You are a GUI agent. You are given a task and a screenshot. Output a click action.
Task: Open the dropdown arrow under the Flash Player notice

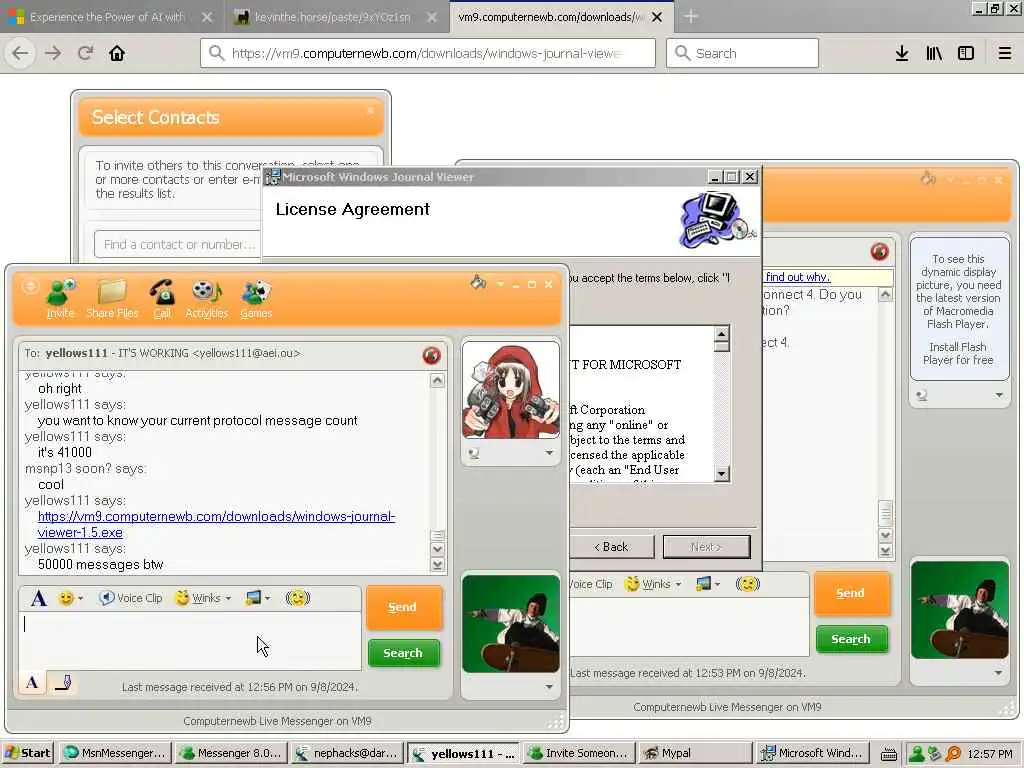click(999, 395)
